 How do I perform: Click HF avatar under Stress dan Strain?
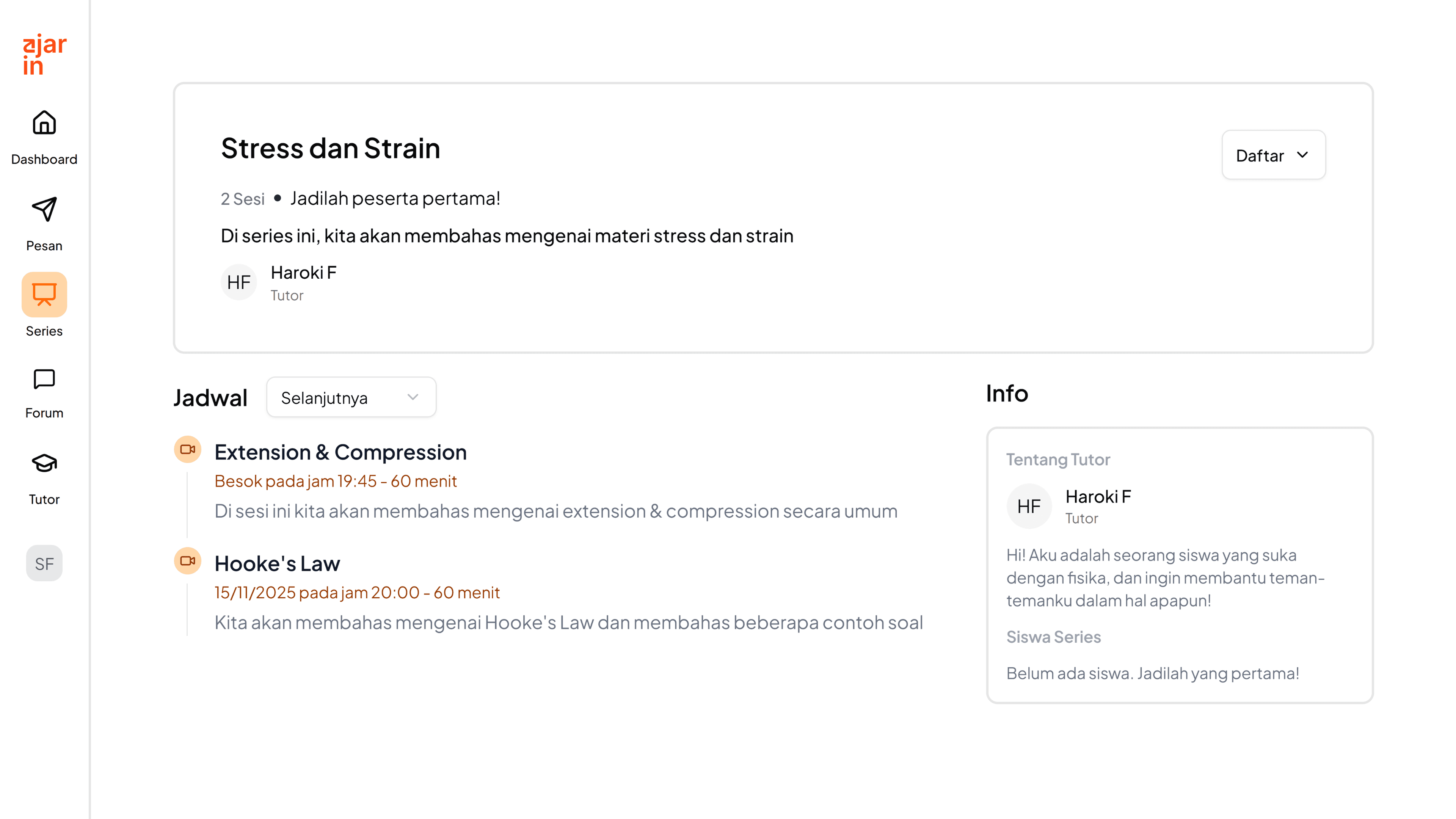click(x=238, y=282)
